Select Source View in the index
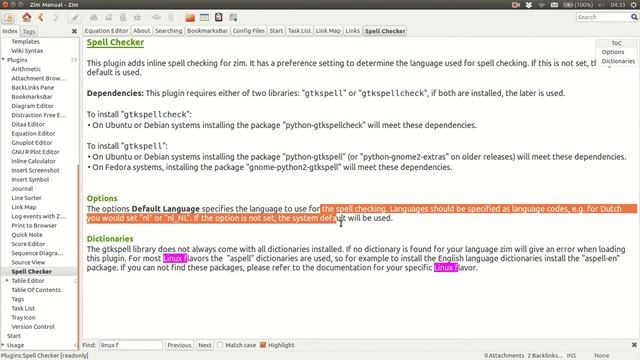Viewport: 640px width, 360px height. pyautogui.click(x=28, y=262)
